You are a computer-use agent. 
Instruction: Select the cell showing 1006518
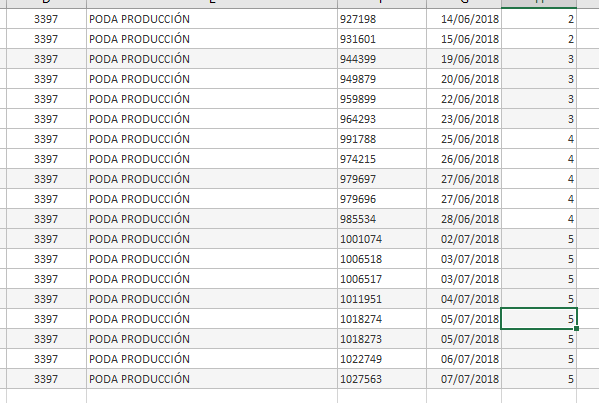pos(382,259)
